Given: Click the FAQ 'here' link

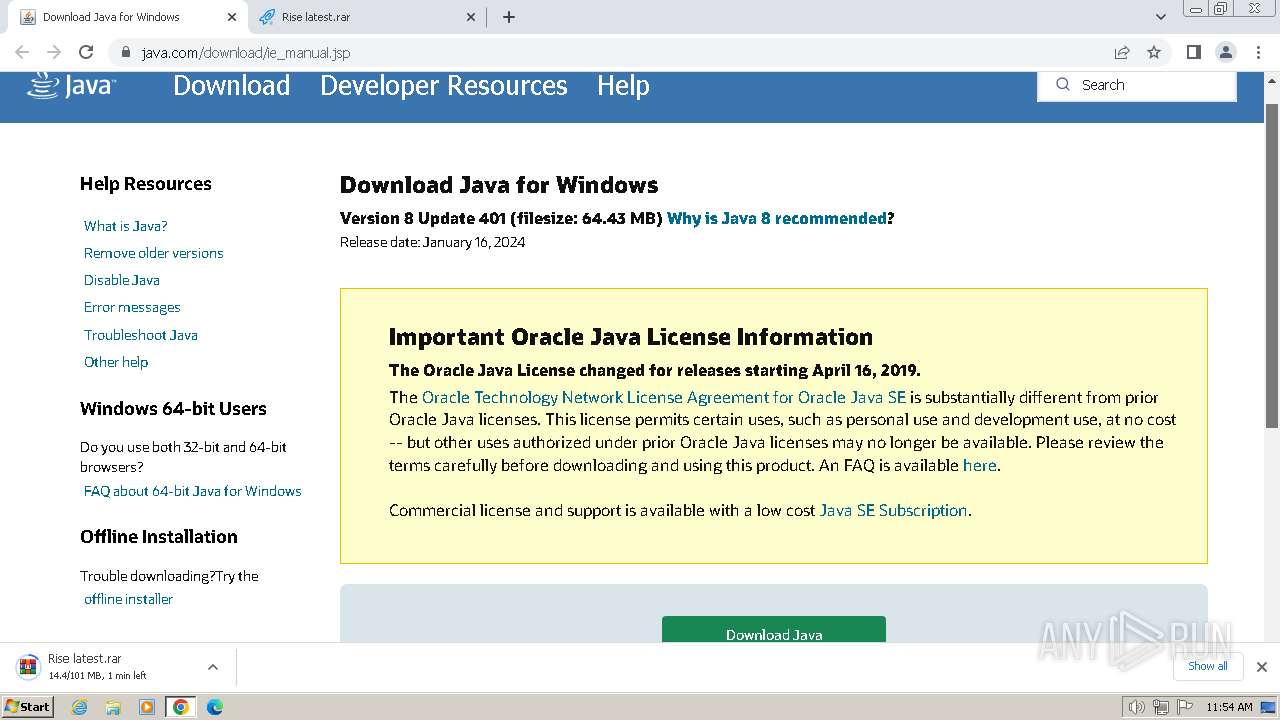Looking at the screenshot, I should pos(980,465).
